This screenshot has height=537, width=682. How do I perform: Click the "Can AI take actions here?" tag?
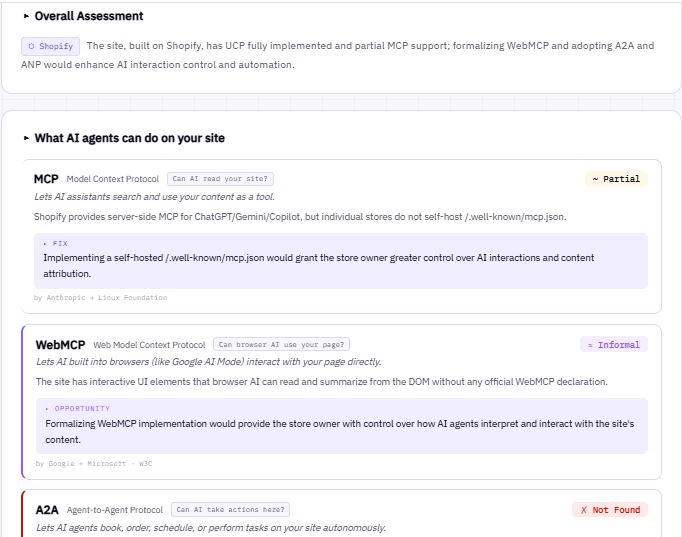pos(231,509)
